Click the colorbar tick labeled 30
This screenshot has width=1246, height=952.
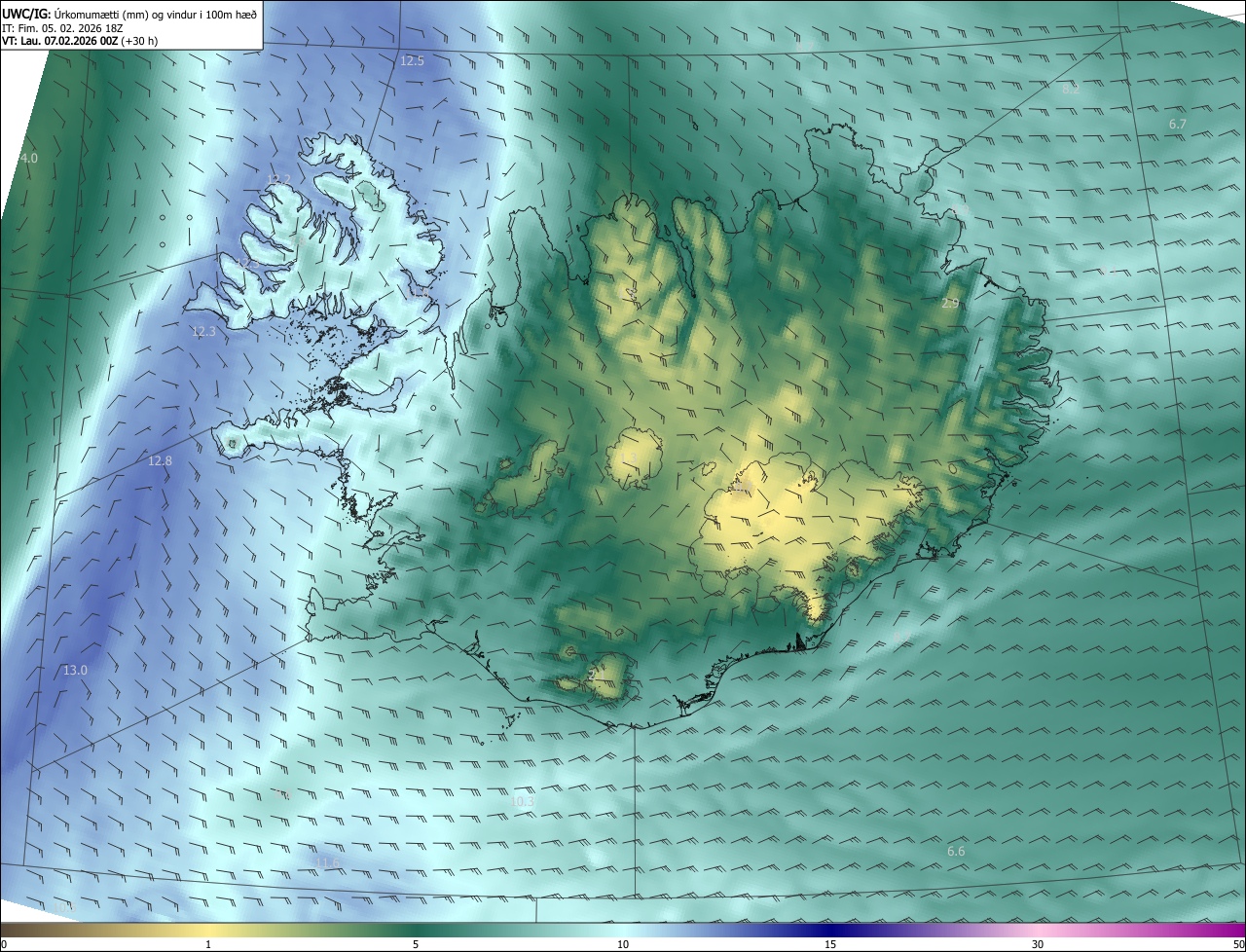(x=1038, y=944)
